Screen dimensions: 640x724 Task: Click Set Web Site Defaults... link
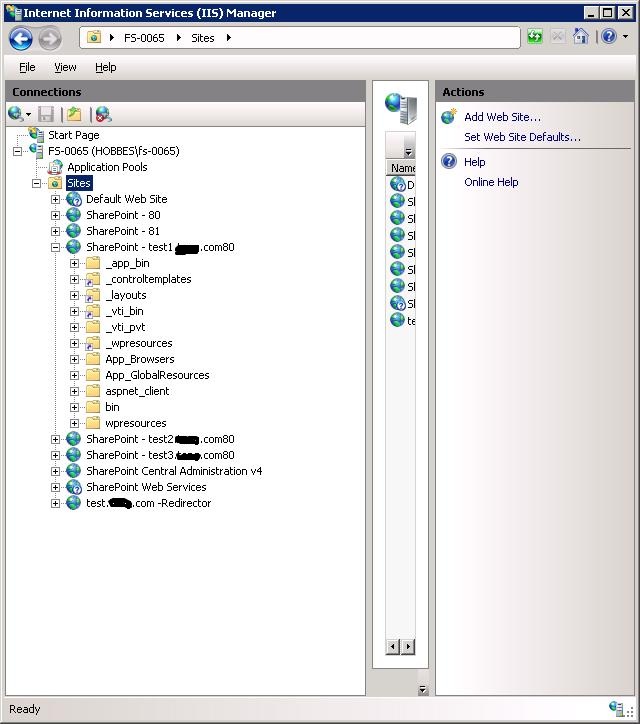(x=522, y=137)
